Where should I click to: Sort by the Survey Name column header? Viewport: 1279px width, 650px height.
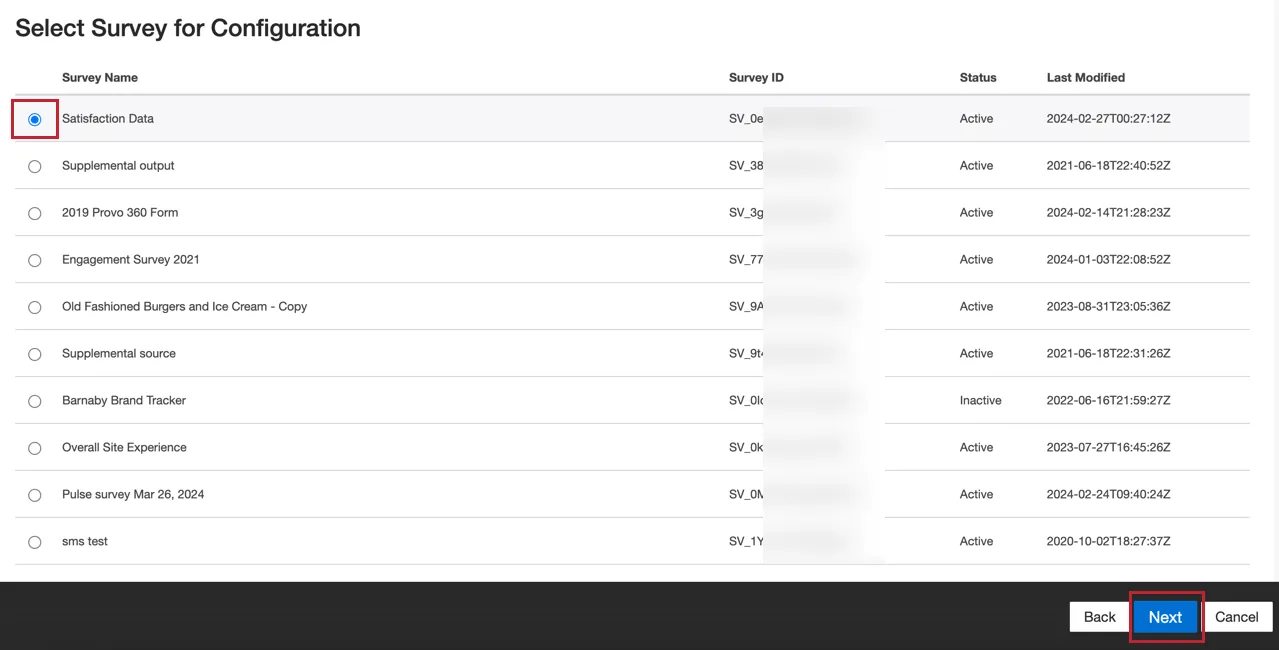[x=97, y=77]
